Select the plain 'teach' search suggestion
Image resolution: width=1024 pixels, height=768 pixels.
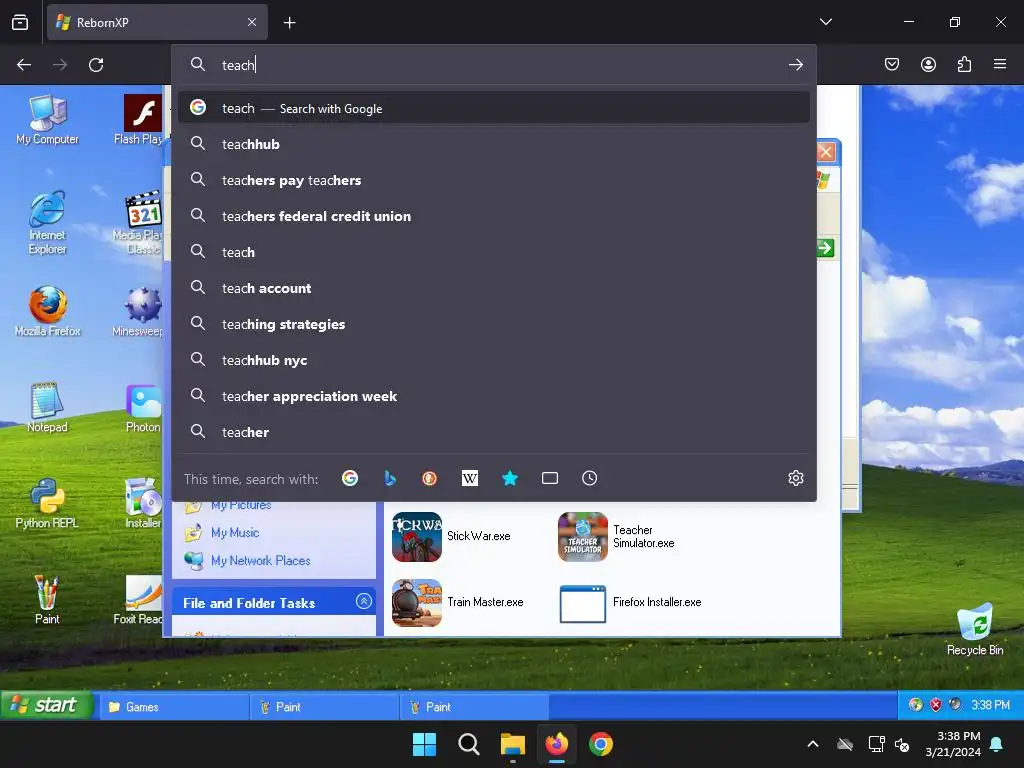(x=494, y=252)
